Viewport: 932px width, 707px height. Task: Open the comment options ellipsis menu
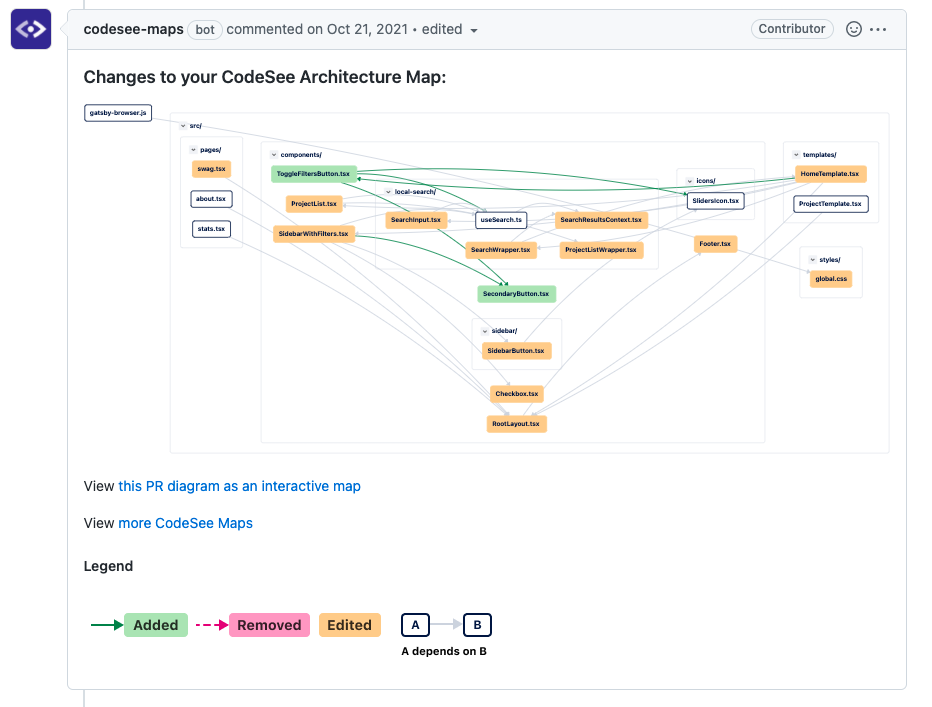pyautogui.click(x=878, y=29)
